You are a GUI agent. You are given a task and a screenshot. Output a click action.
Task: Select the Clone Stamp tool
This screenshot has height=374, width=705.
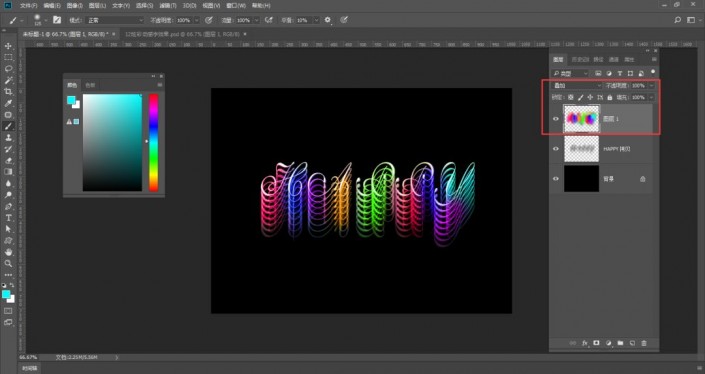point(8,138)
